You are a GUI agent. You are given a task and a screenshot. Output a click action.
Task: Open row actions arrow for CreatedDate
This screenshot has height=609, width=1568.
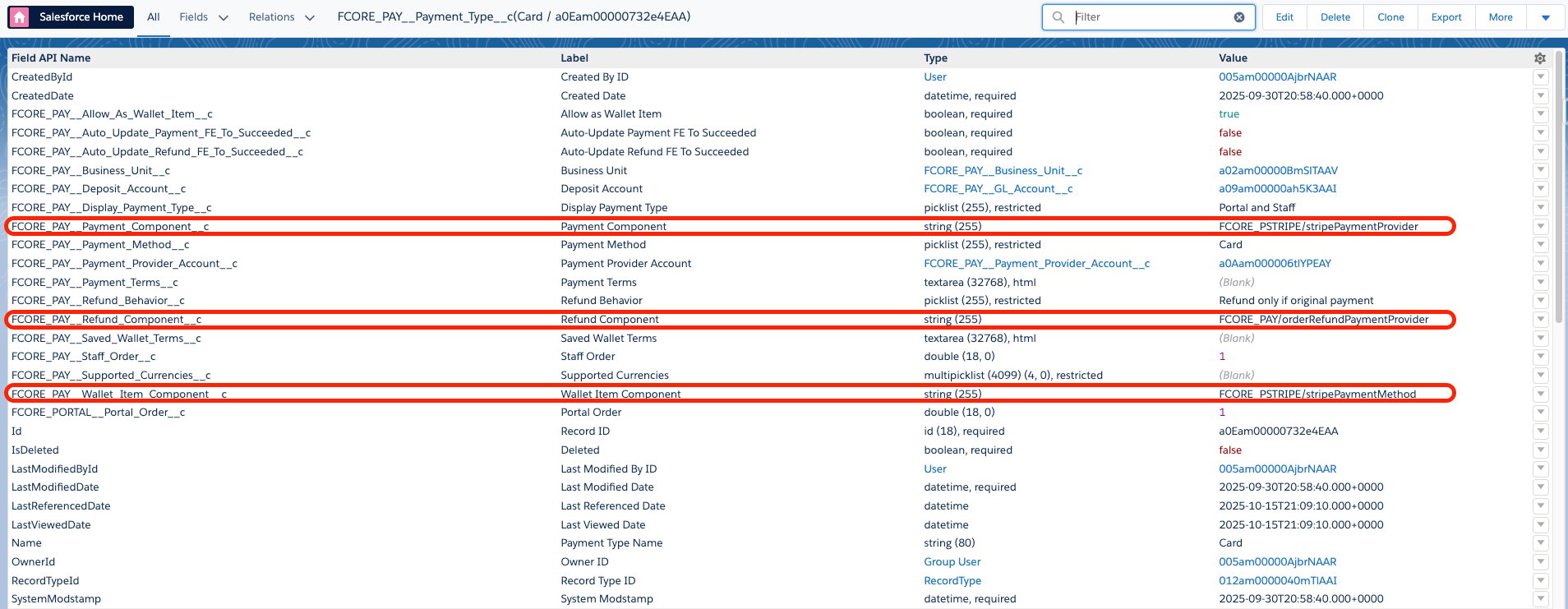click(x=1541, y=96)
